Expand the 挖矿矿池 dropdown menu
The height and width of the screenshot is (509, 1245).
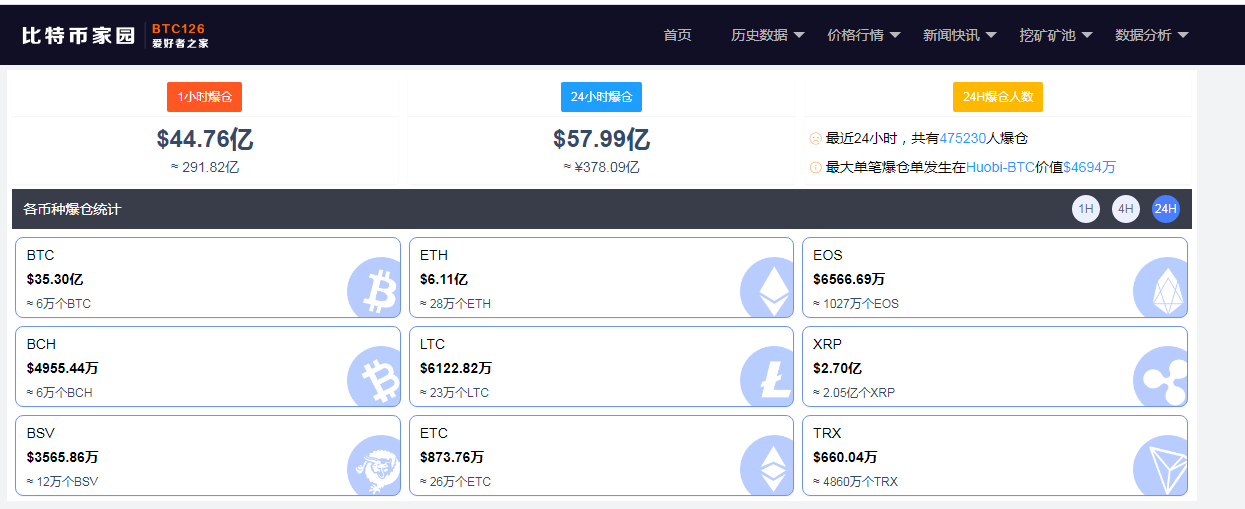[x=1055, y=35]
